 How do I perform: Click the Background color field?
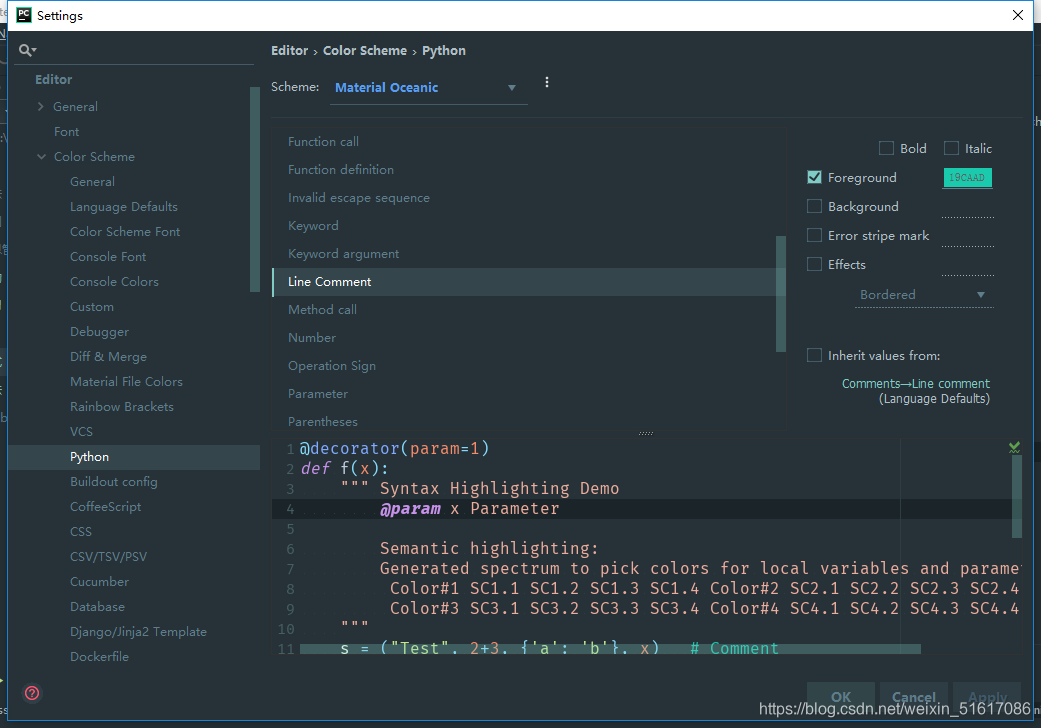[967, 207]
